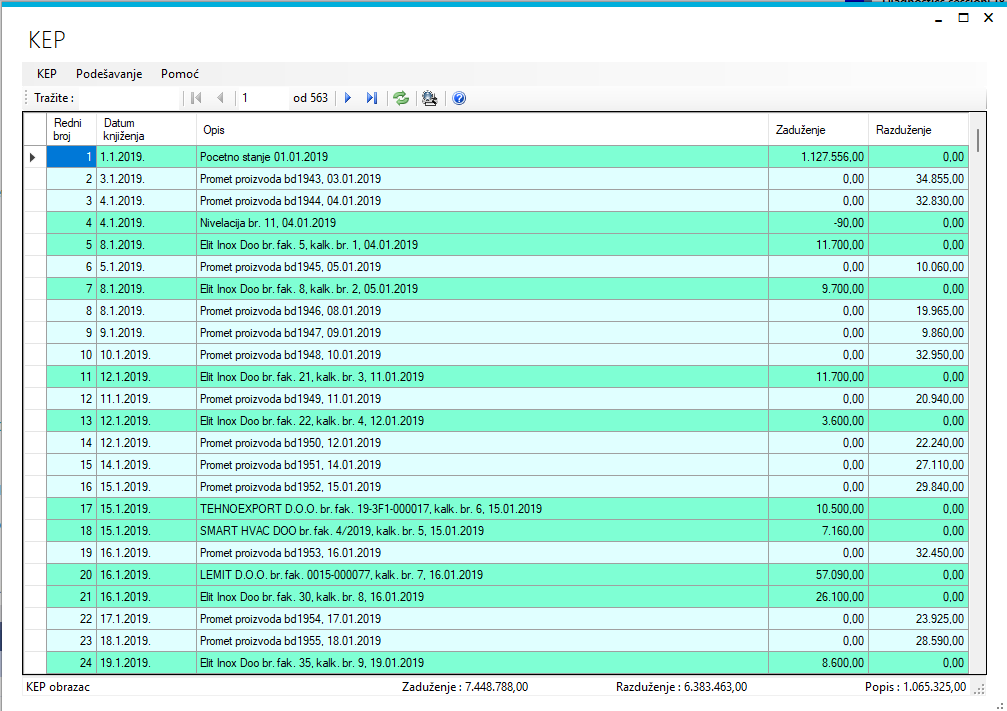This screenshot has width=1007, height=711.
Task: Click the current record number box
Action: (x=262, y=98)
